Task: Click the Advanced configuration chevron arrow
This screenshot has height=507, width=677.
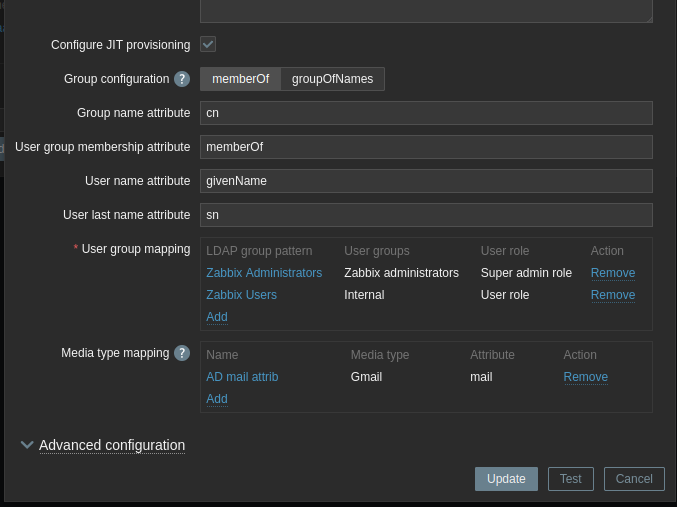Action: (27, 445)
